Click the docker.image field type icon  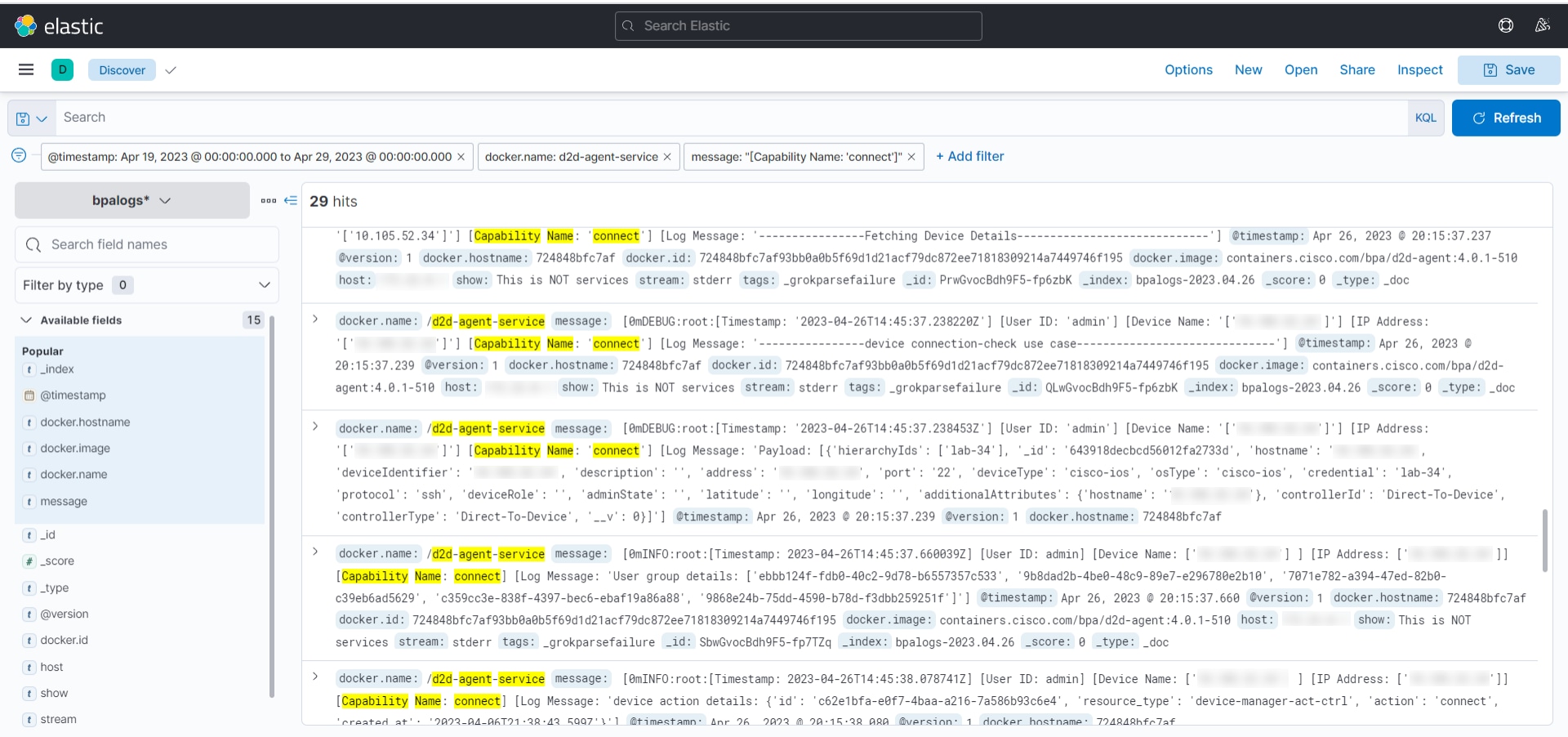pos(29,449)
